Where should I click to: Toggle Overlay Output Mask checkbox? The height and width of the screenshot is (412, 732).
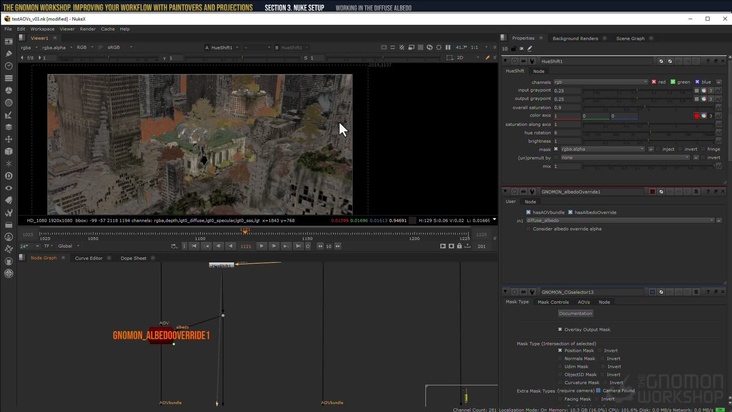point(560,329)
